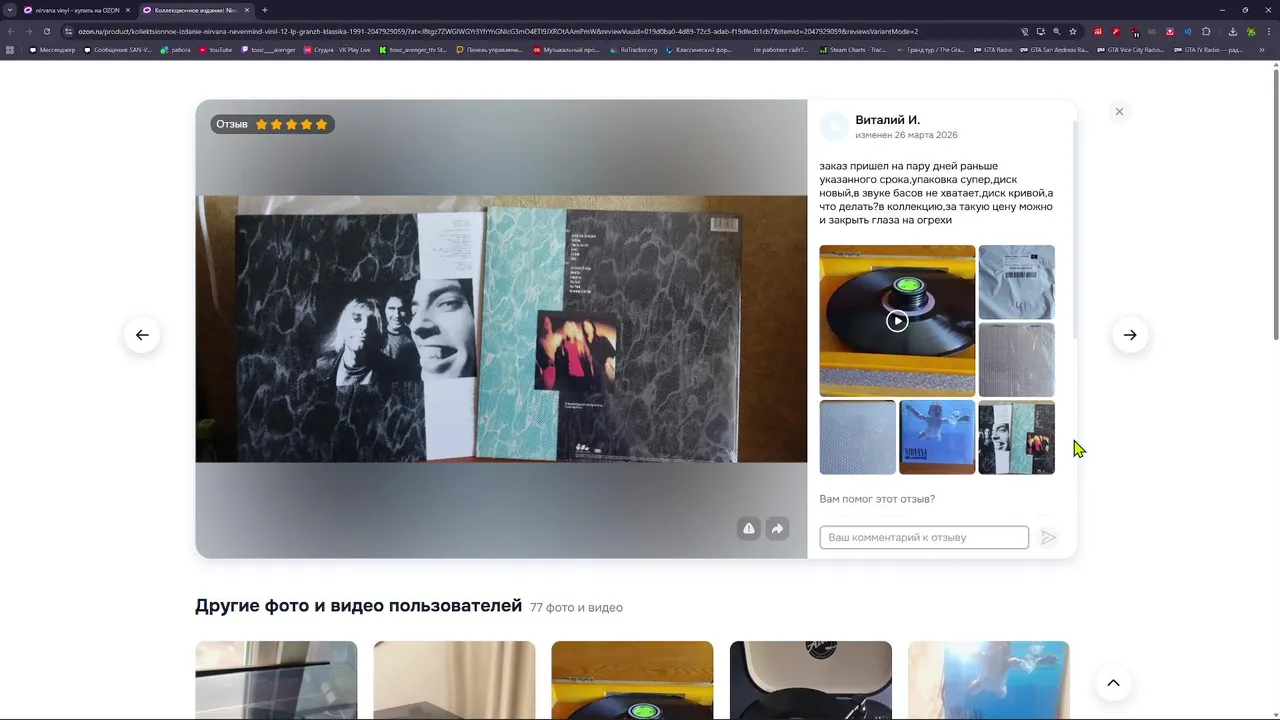View site information icon in address bar
Image resolution: width=1280 pixels, height=720 pixels.
point(67,31)
